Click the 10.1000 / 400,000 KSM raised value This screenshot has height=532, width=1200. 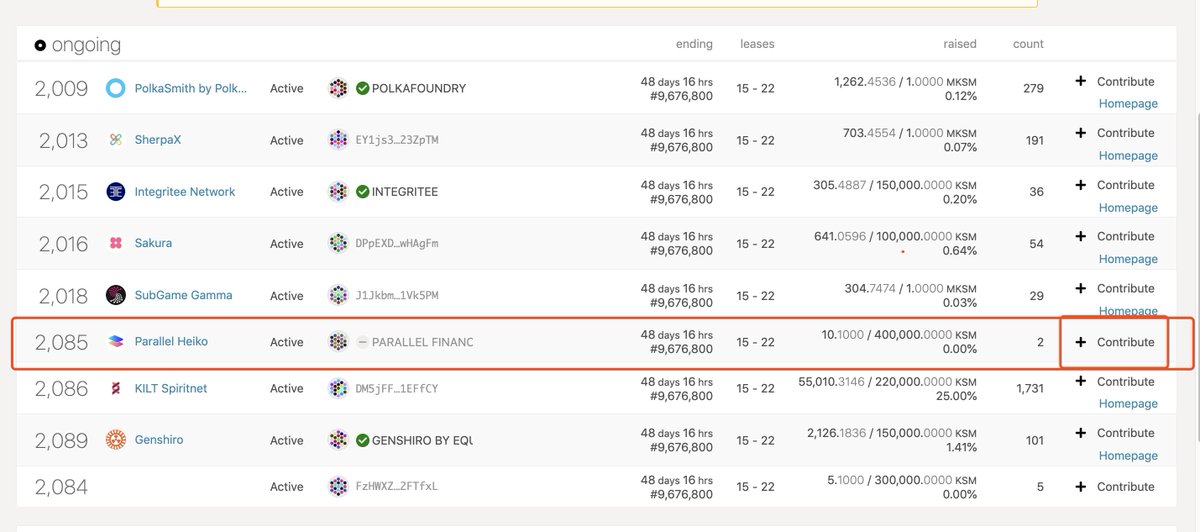(899, 335)
